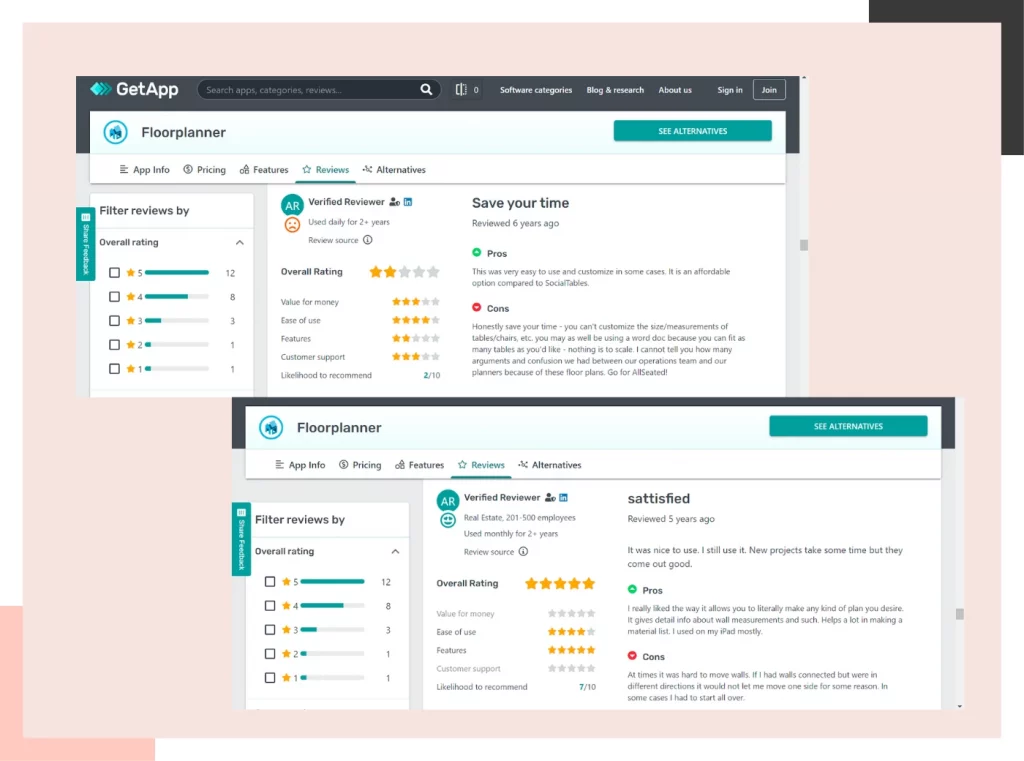The image size is (1024, 761).
Task: Click Review source info icon, upper review
Action: pos(368,240)
